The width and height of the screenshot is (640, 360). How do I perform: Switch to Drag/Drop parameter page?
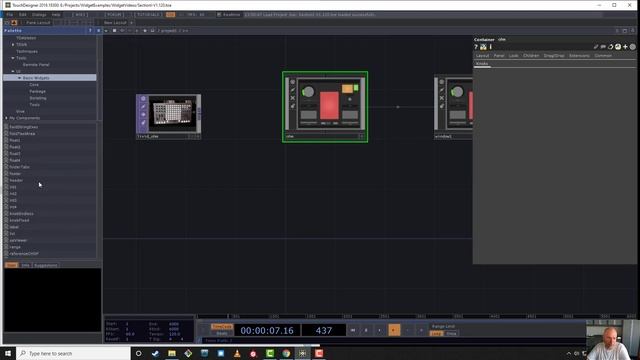[x=554, y=56]
